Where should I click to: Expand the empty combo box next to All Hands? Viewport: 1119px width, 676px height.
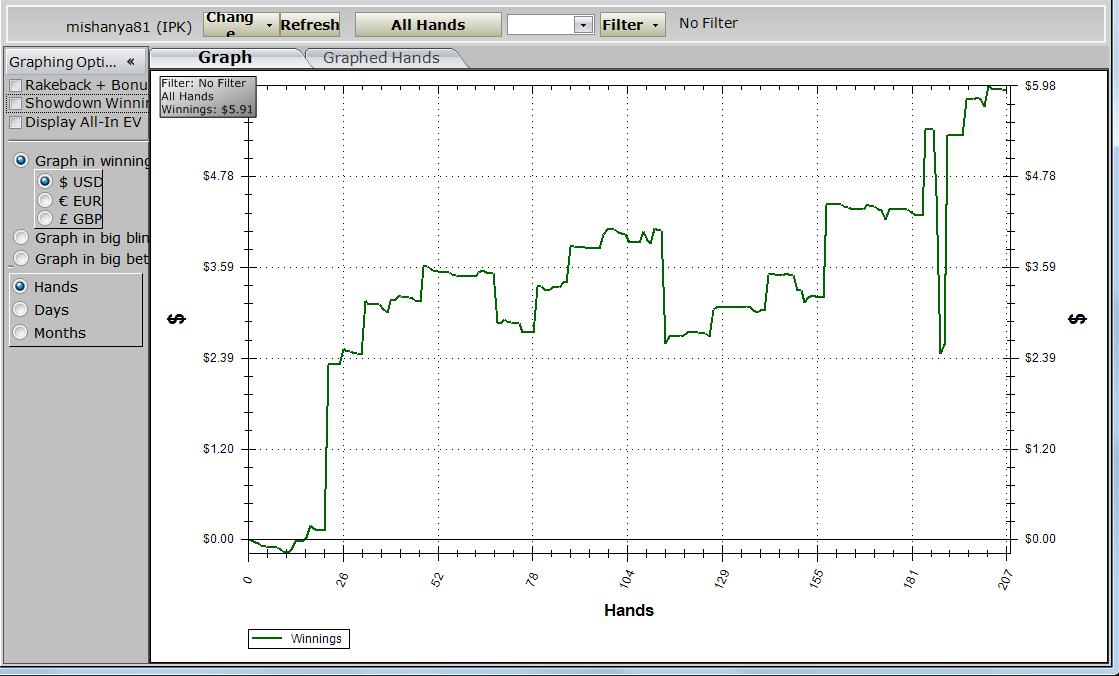tap(583, 25)
